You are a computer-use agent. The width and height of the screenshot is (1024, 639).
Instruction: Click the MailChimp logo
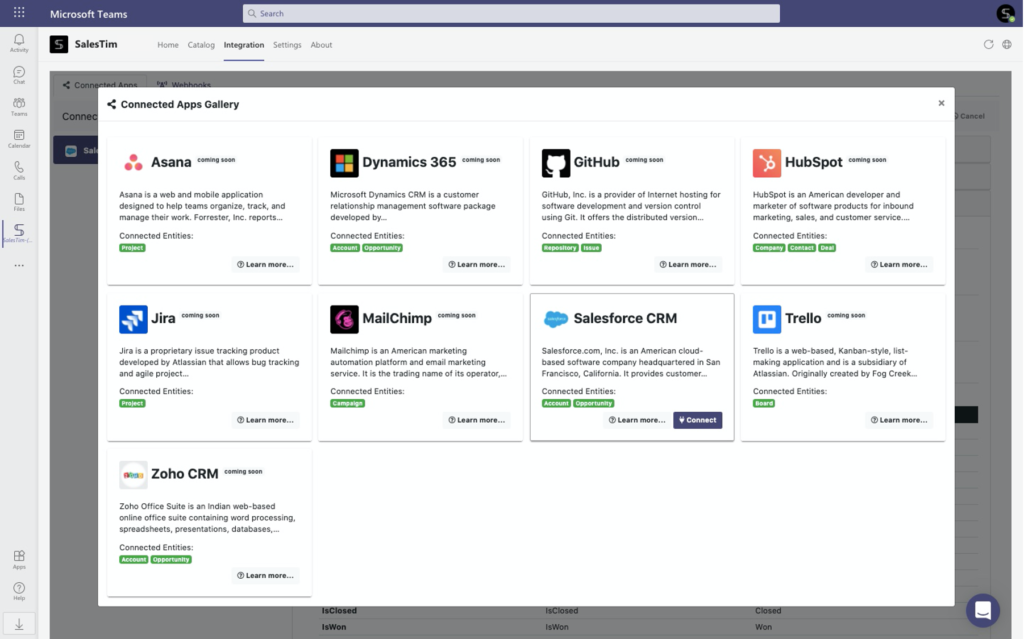[344, 319]
